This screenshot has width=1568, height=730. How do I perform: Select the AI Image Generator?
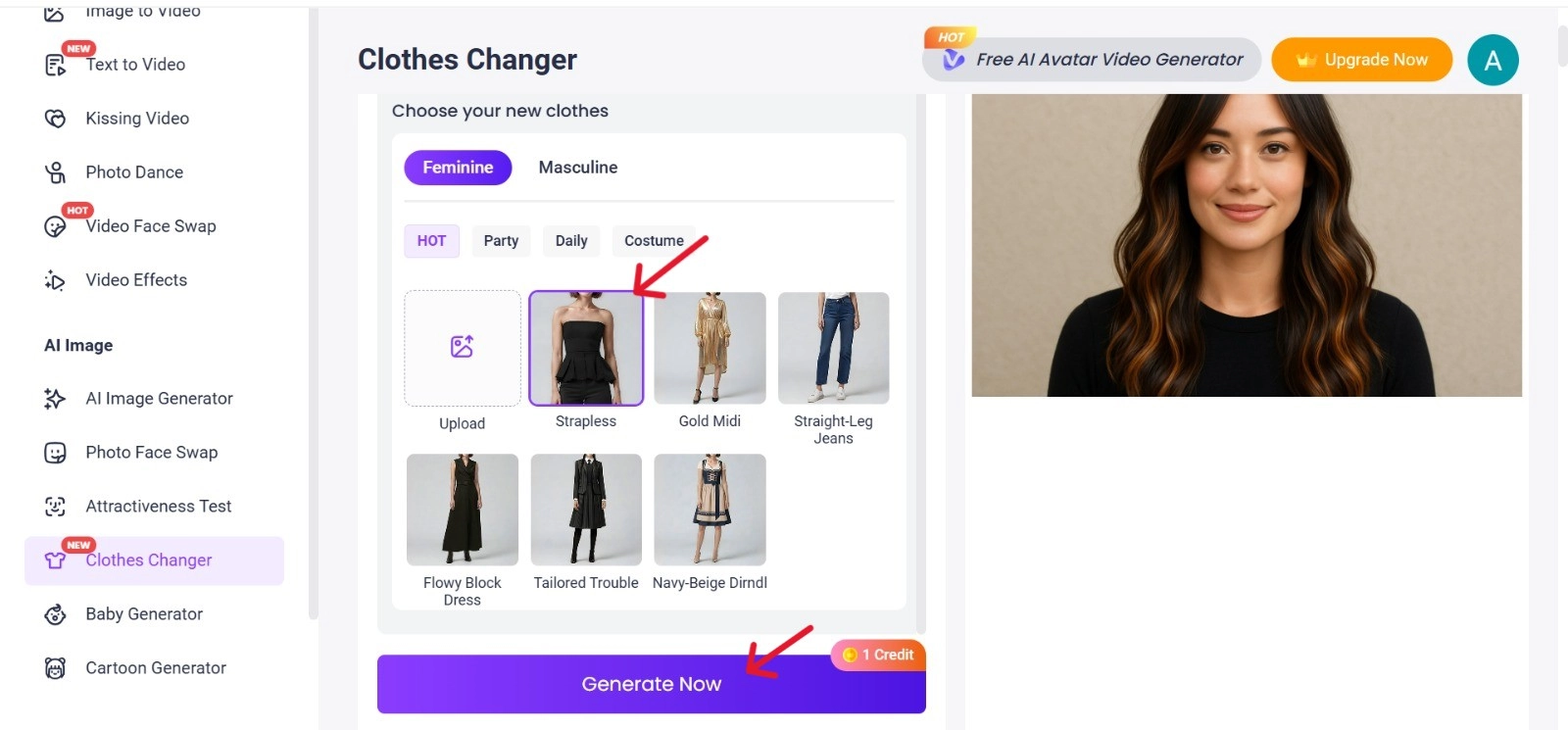pyautogui.click(x=158, y=398)
